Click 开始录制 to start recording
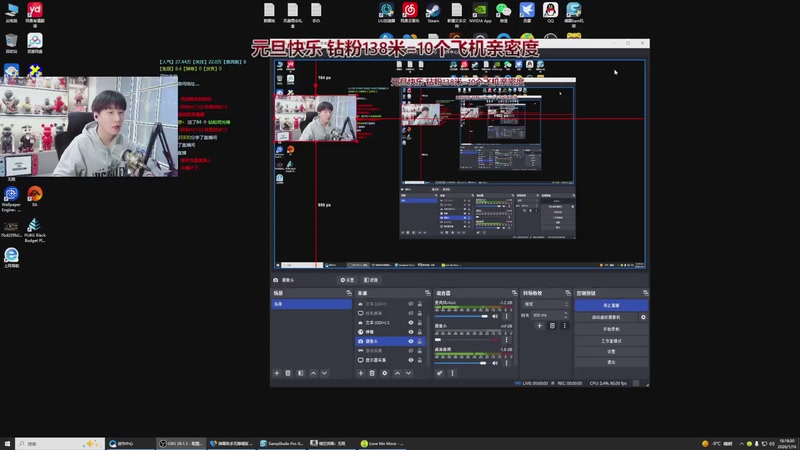Viewport: 800px width, 450px height. [610, 329]
